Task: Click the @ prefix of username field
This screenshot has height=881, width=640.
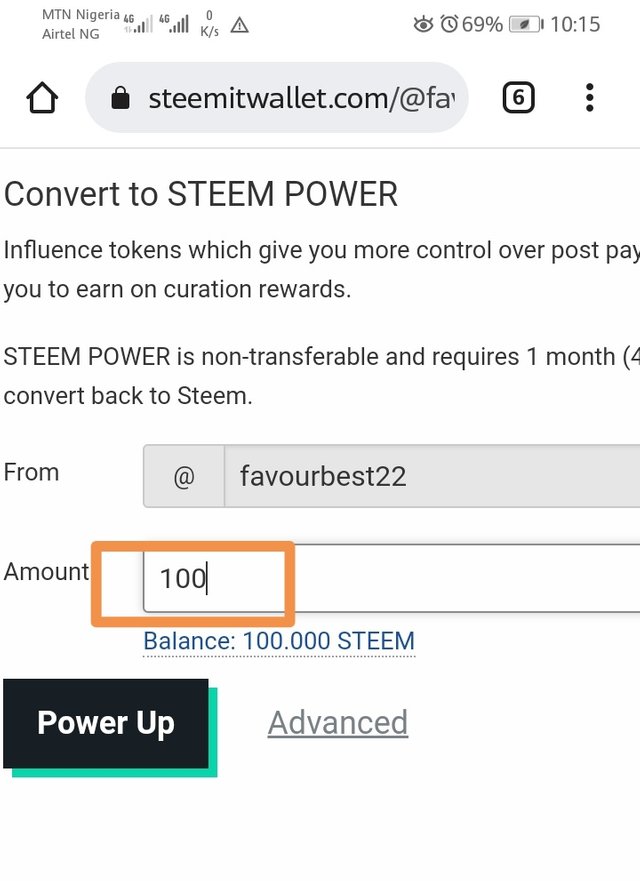Action: tap(184, 476)
